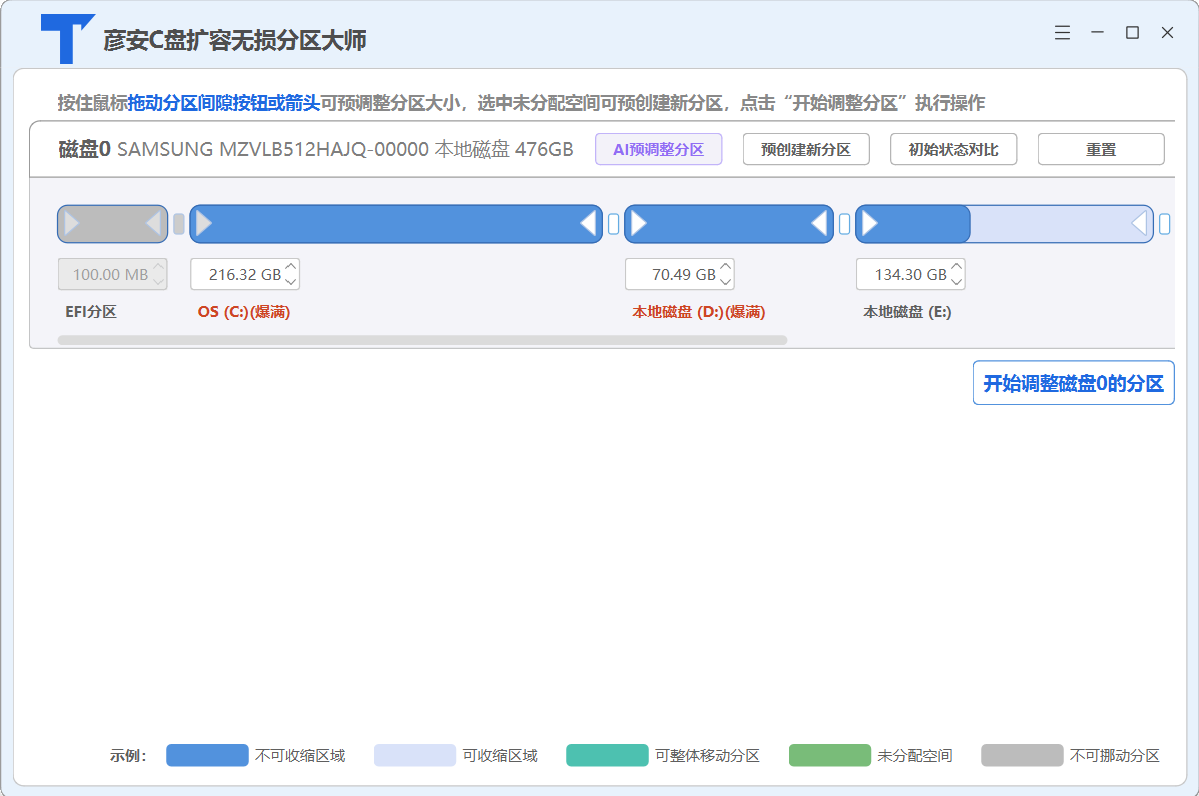Click the 134.30 GB size field
1199x796 pixels.
pyautogui.click(x=911, y=275)
